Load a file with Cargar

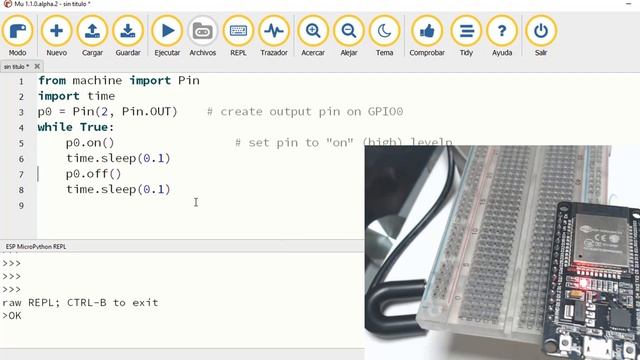(92, 36)
